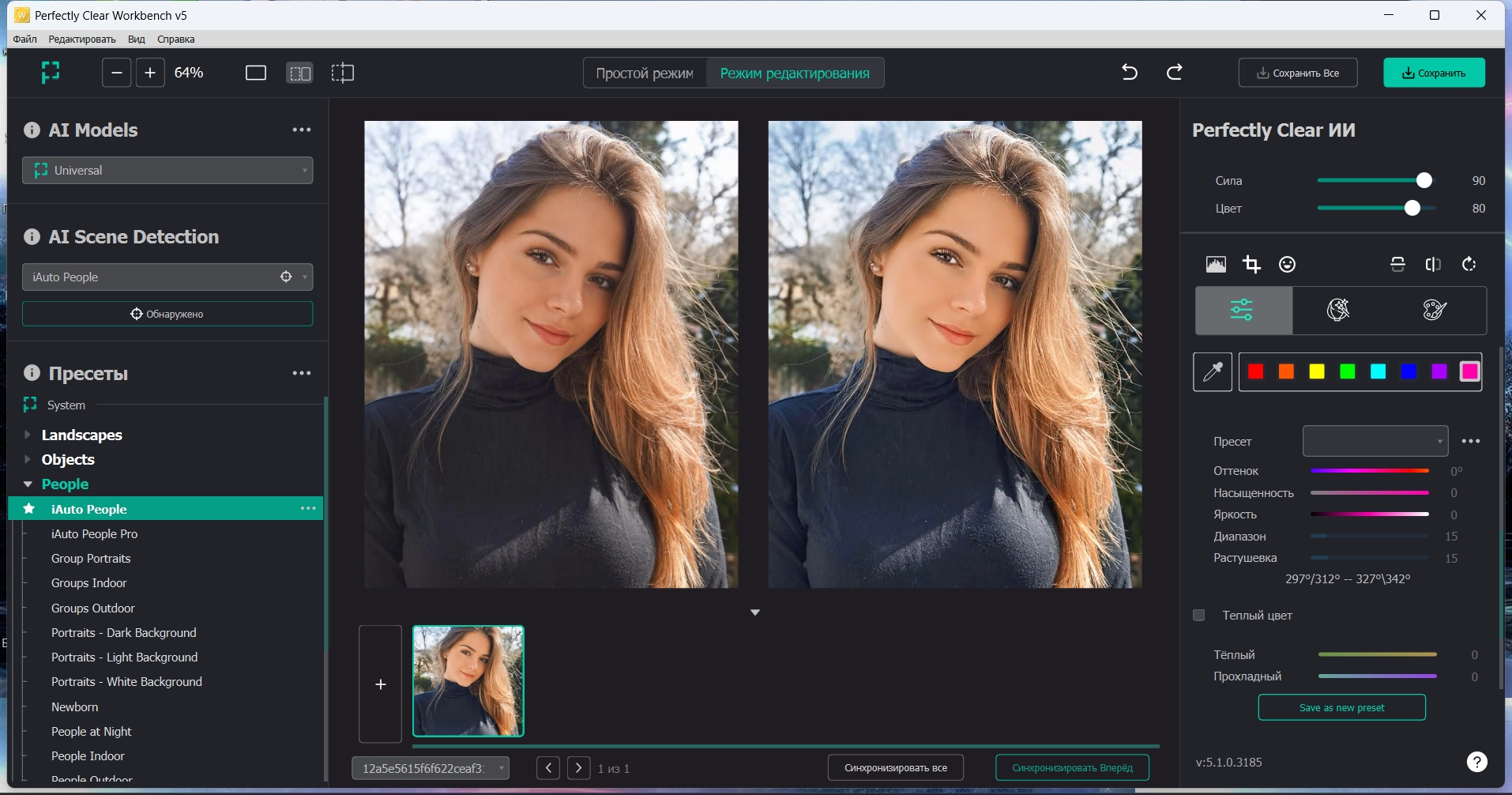
Task: Open the adjustment sliders tab
Action: pos(1243,310)
